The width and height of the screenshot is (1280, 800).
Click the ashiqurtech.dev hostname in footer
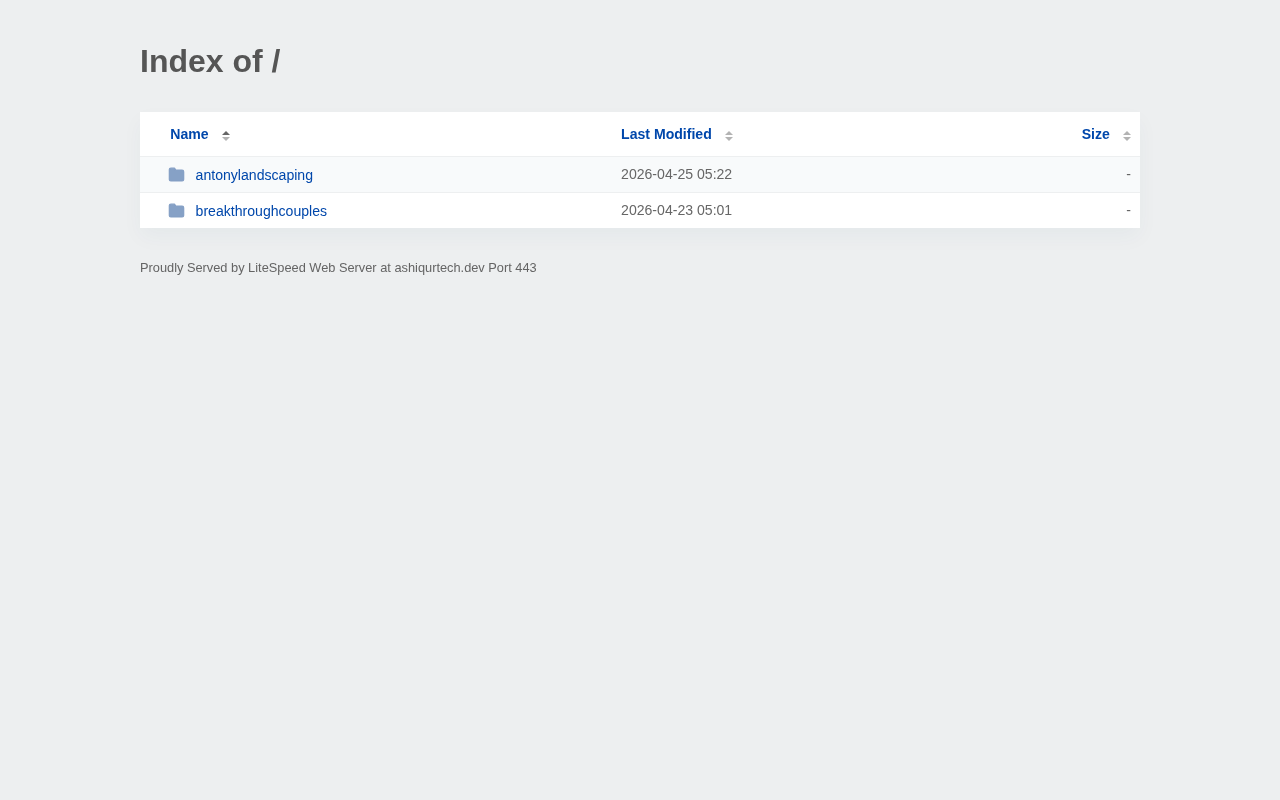pyautogui.click(x=439, y=268)
